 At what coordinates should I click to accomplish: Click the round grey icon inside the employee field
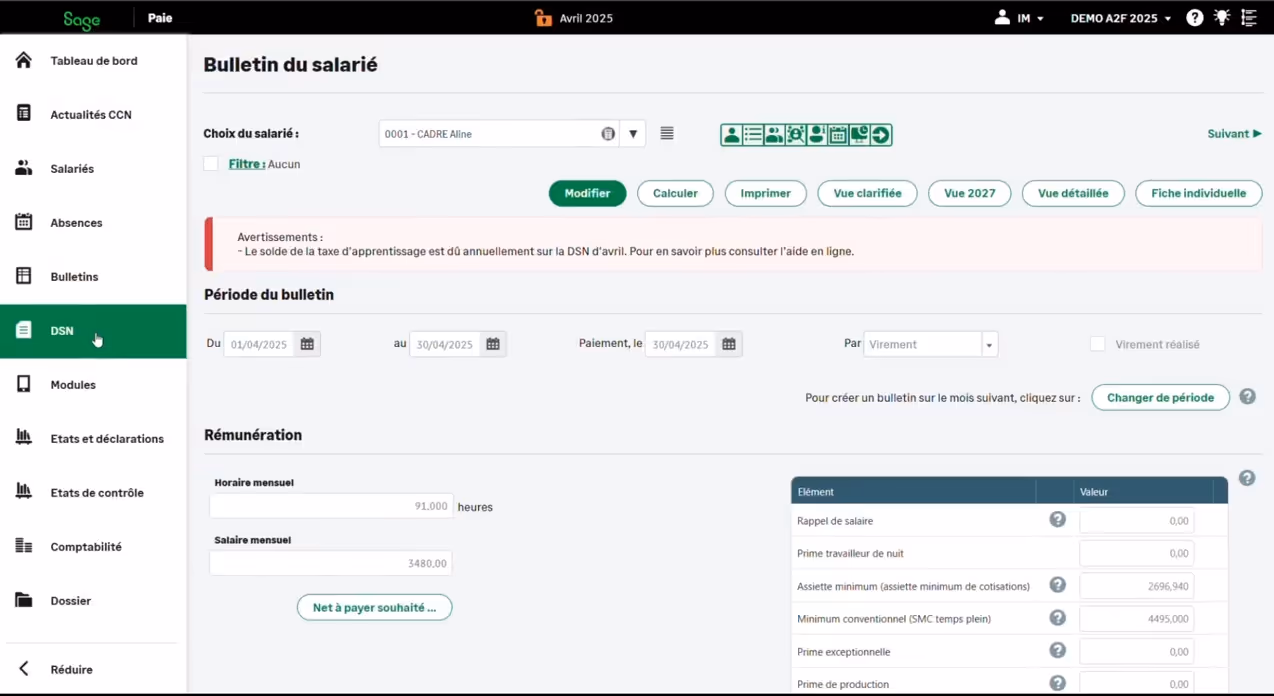pyautogui.click(x=608, y=134)
